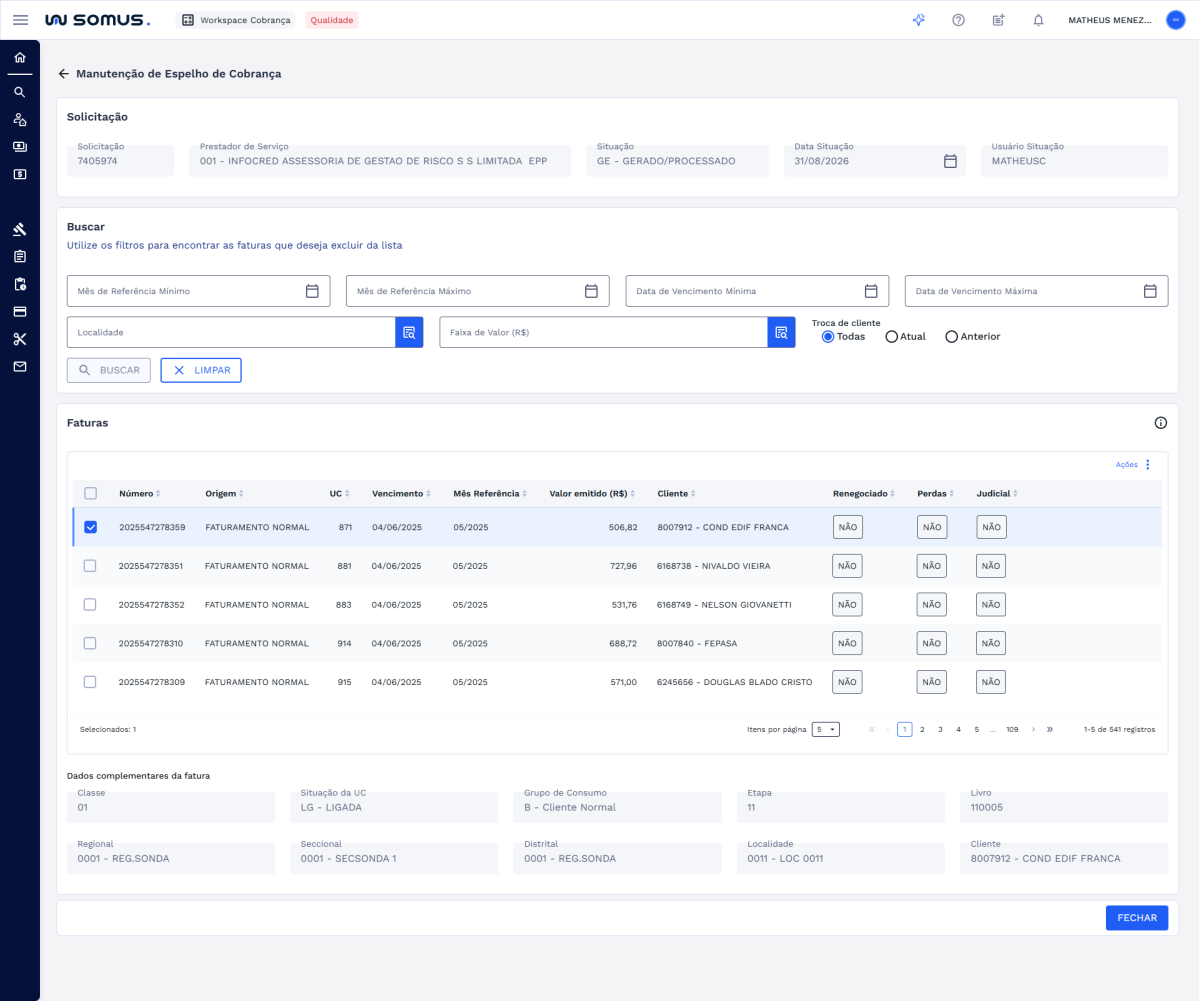This screenshot has width=1199, height=1001.
Task: Go to home in sidebar
Action: click(x=20, y=57)
